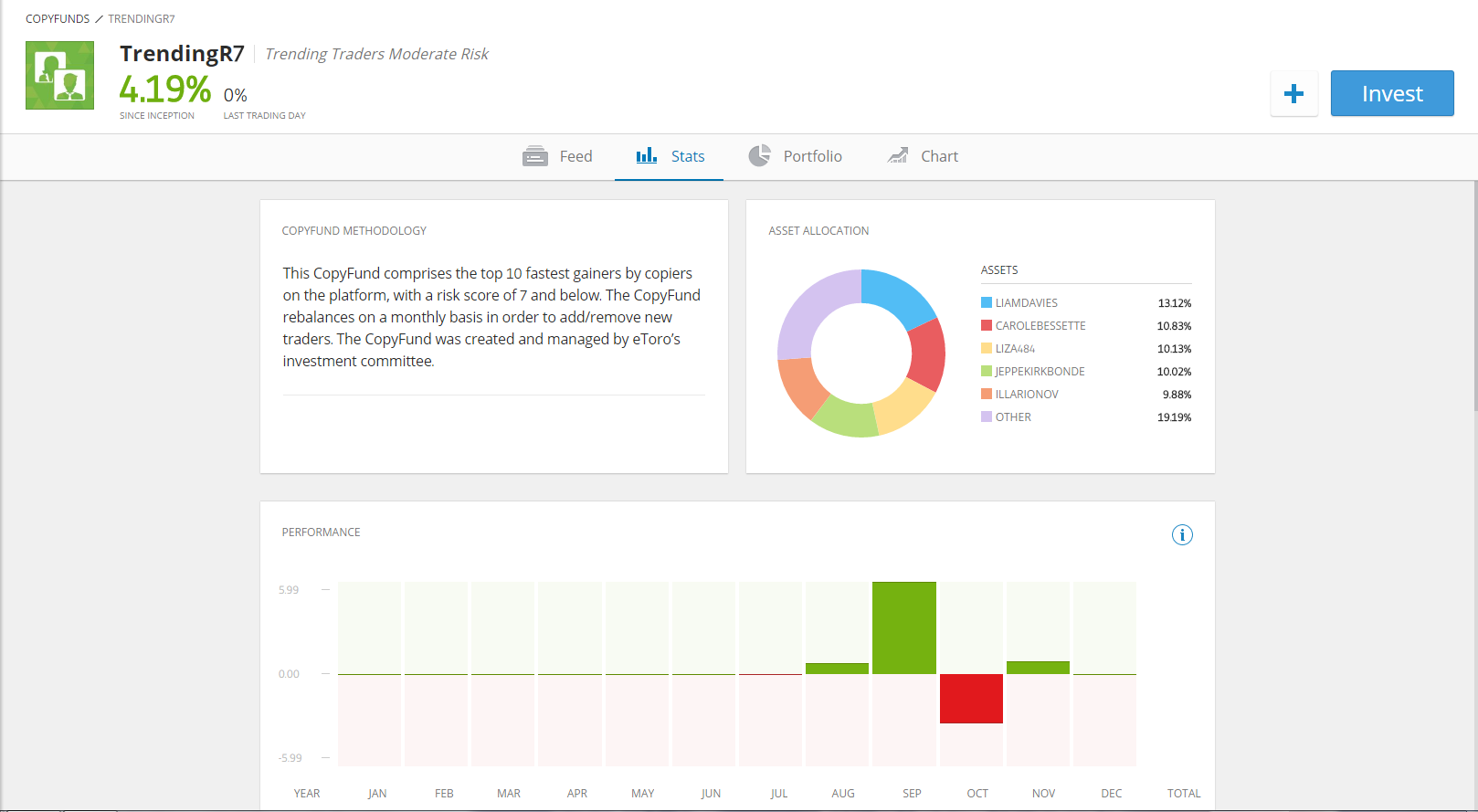Select OTHER in assets list

(x=1013, y=417)
